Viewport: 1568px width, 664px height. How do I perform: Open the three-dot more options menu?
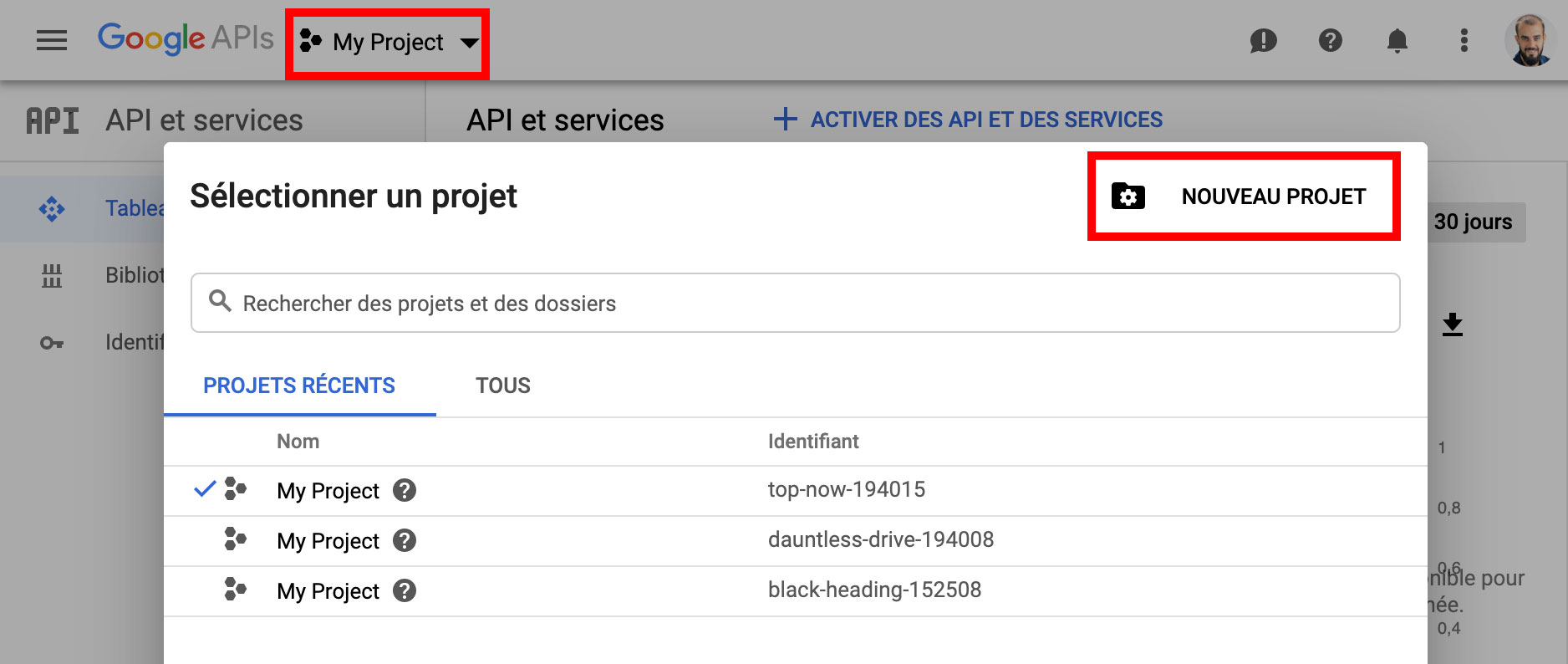[x=1464, y=40]
